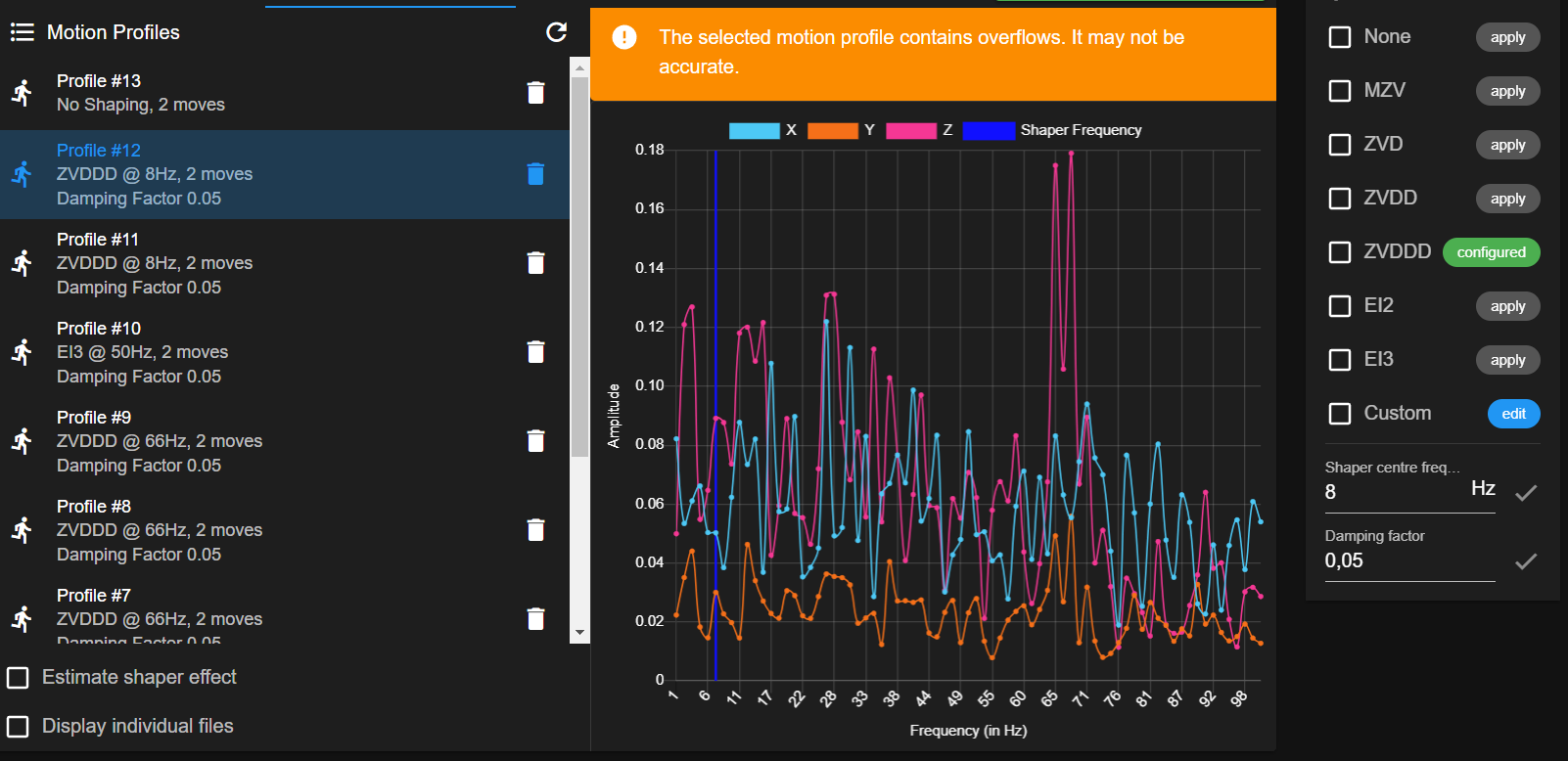The height and width of the screenshot is (761, 1568).
Task: Enable Estimate shaper effect
Action: click(x=18, y=678)
